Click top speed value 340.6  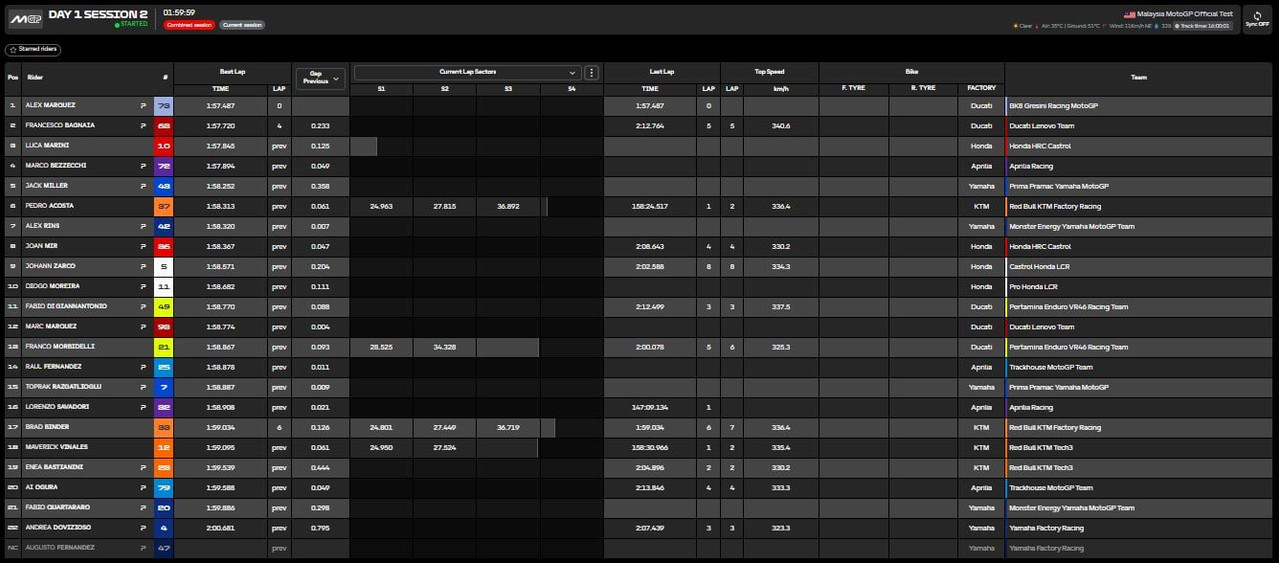tap(781, 126)
